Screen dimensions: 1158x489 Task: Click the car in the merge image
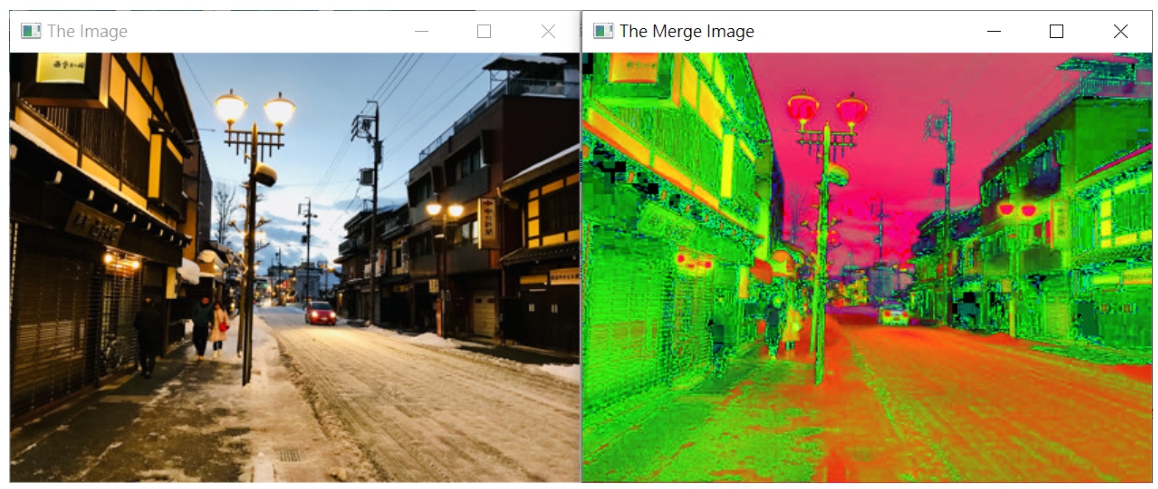pyautogui.click(x=893, y=313)
